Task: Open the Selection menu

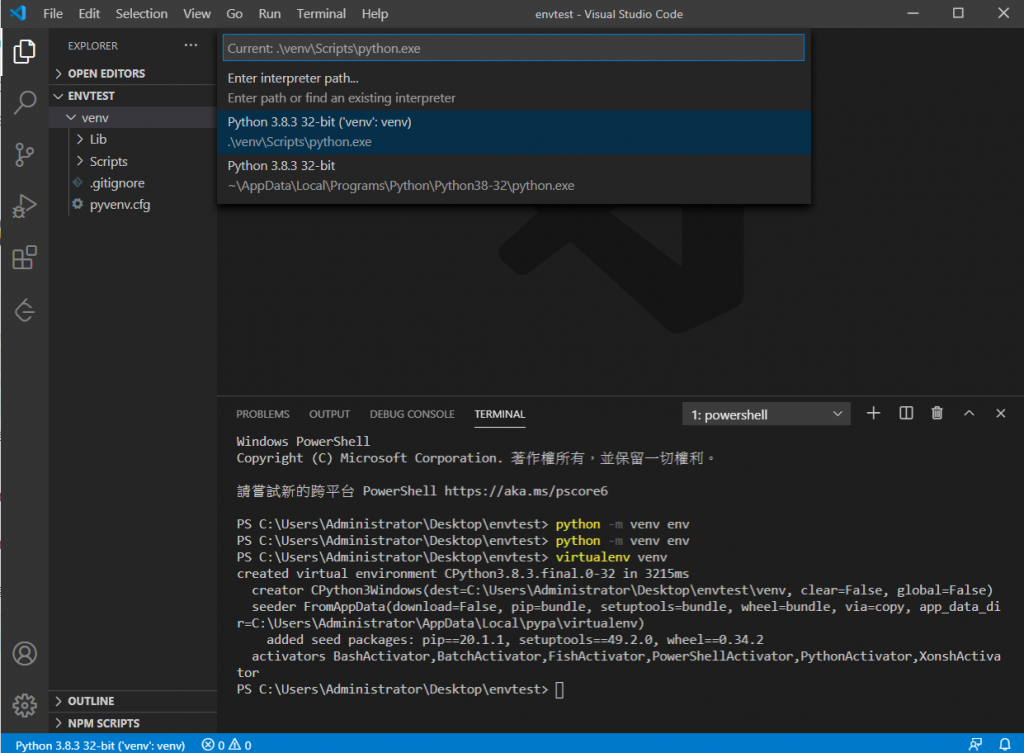Action: pos(141,14)
